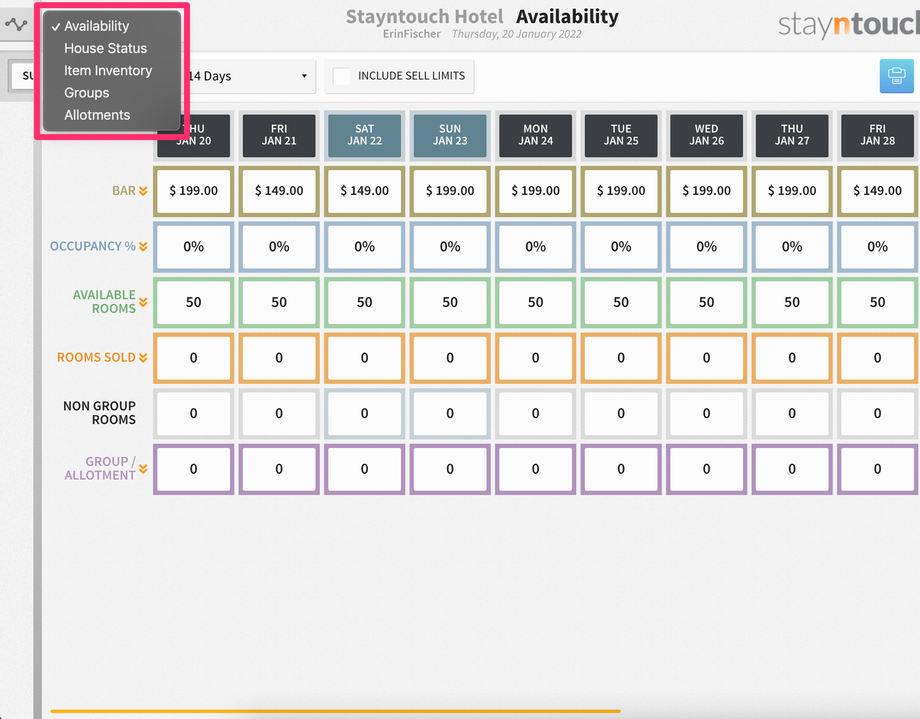Expand the Available Rooms row chevron

point(143,302)
